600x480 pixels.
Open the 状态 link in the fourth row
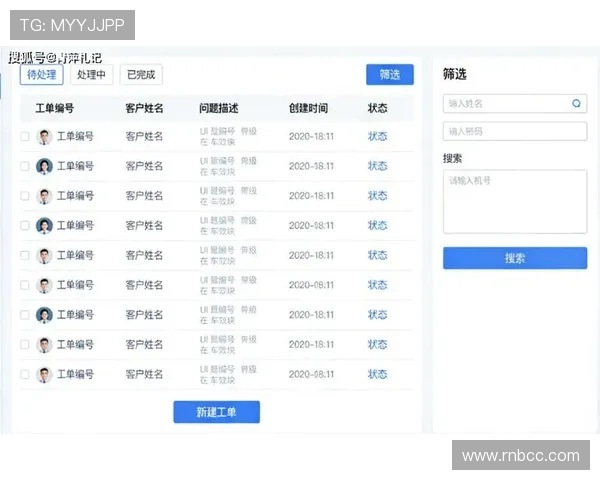378,225
